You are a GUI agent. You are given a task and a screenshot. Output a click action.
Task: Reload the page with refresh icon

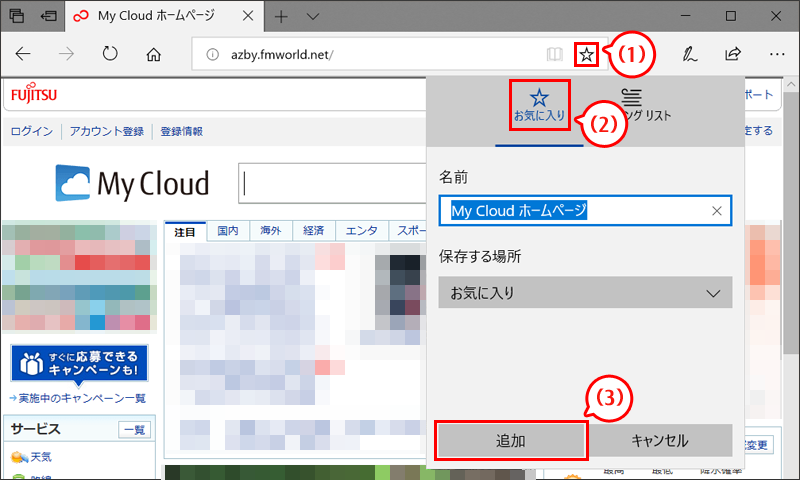click(x=110, y=54)
